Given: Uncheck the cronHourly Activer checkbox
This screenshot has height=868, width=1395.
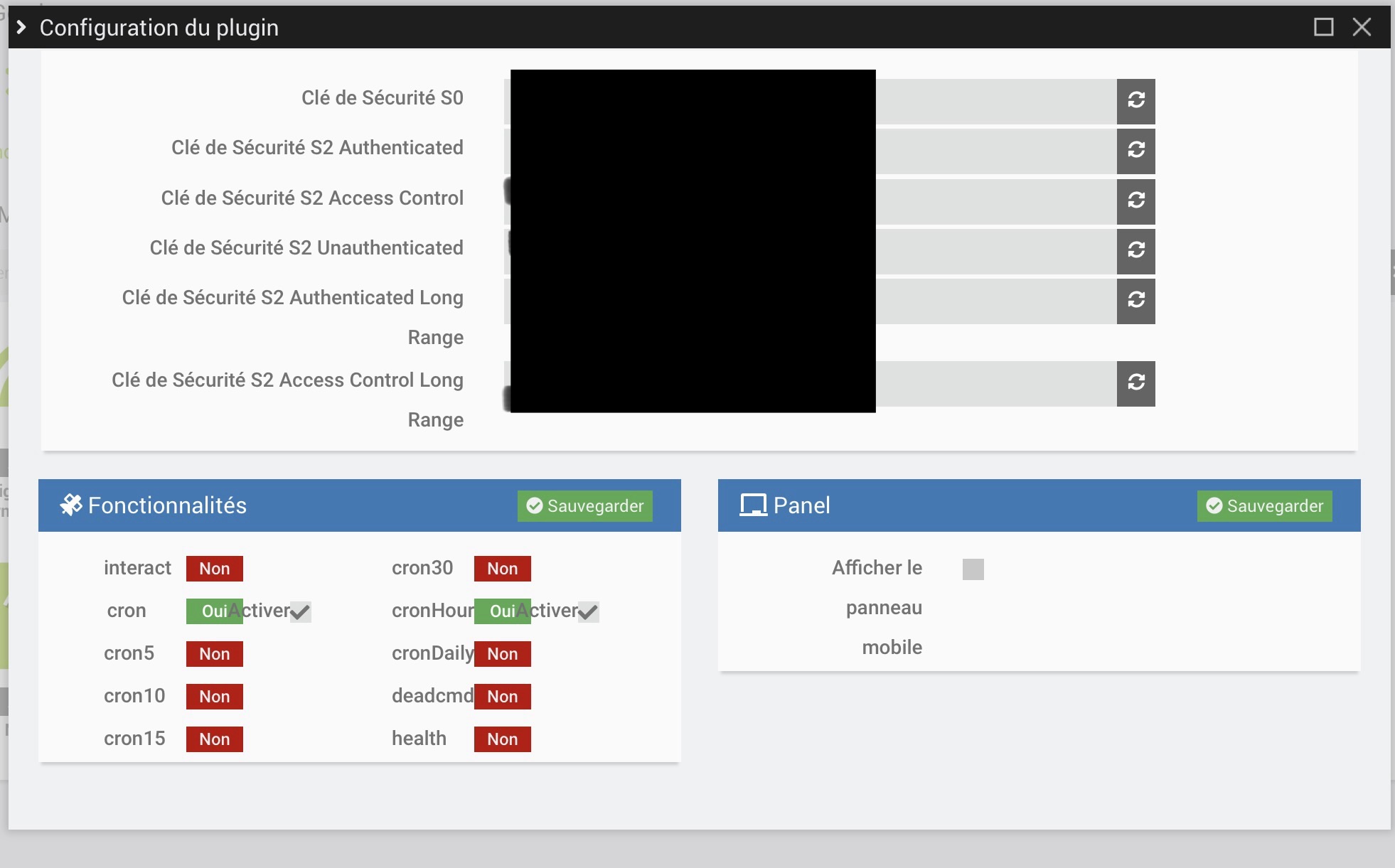Looking at the screenshot, I should coord(588,611).
